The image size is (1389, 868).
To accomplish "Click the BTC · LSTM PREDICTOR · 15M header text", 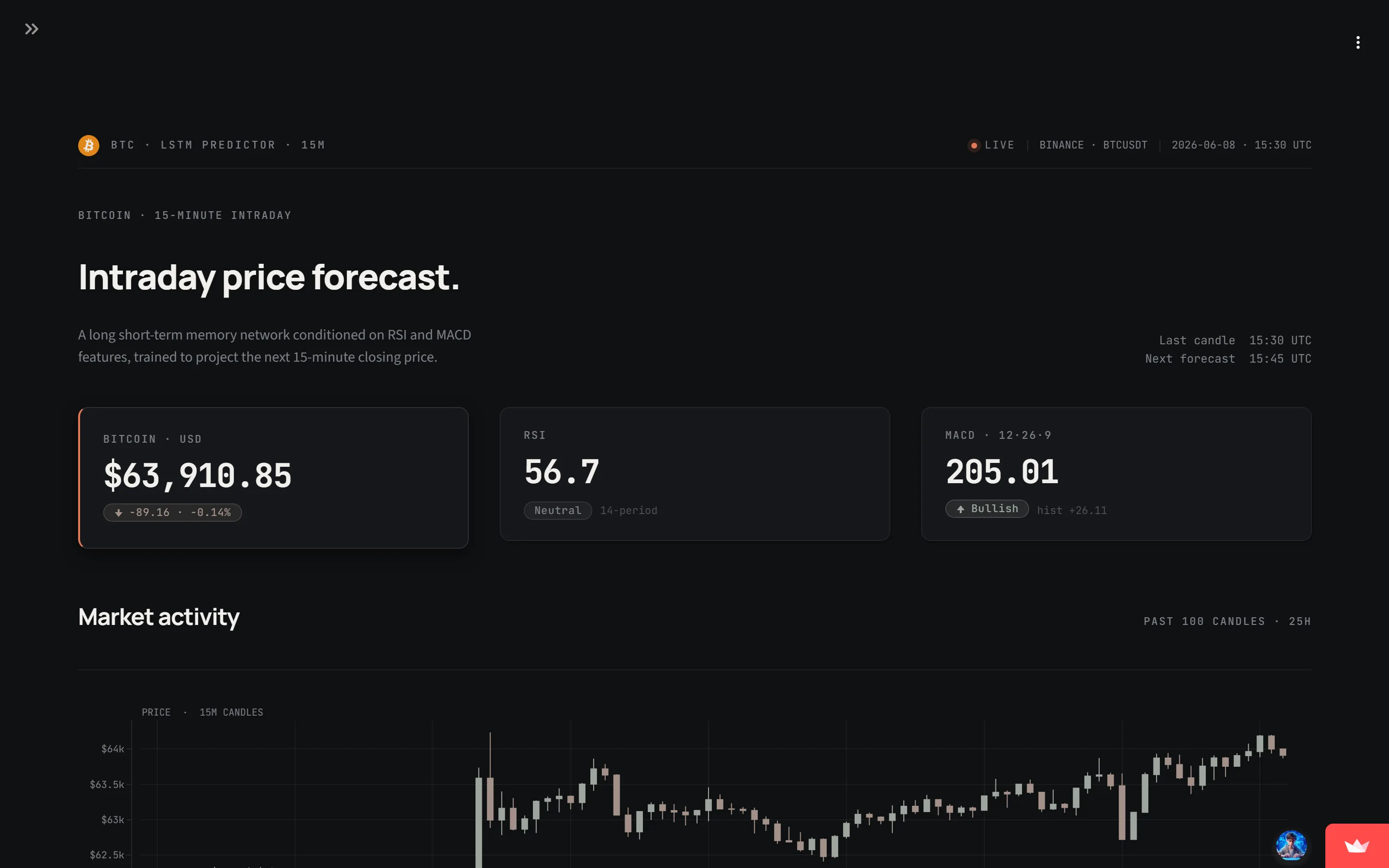I will tap(218, 145).
